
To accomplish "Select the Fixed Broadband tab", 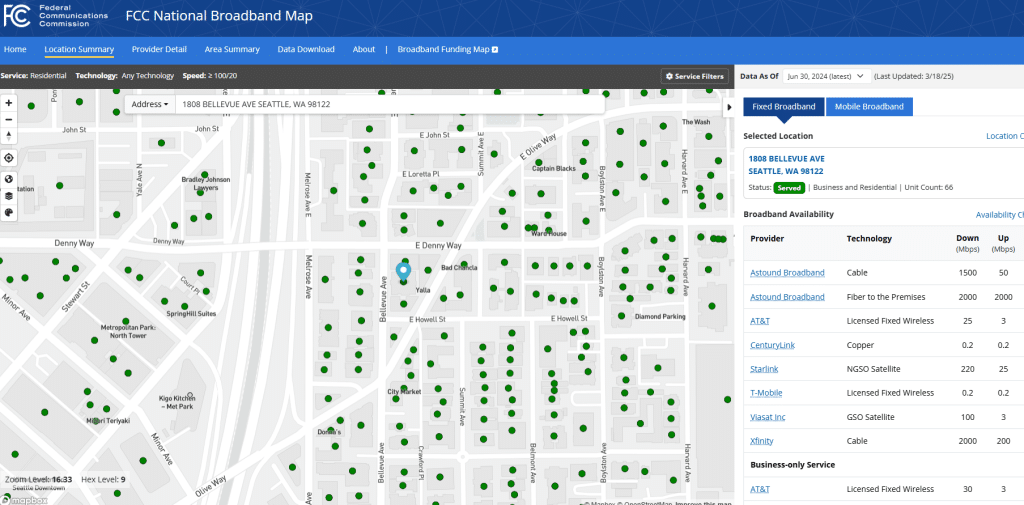I will click(784, 106).
